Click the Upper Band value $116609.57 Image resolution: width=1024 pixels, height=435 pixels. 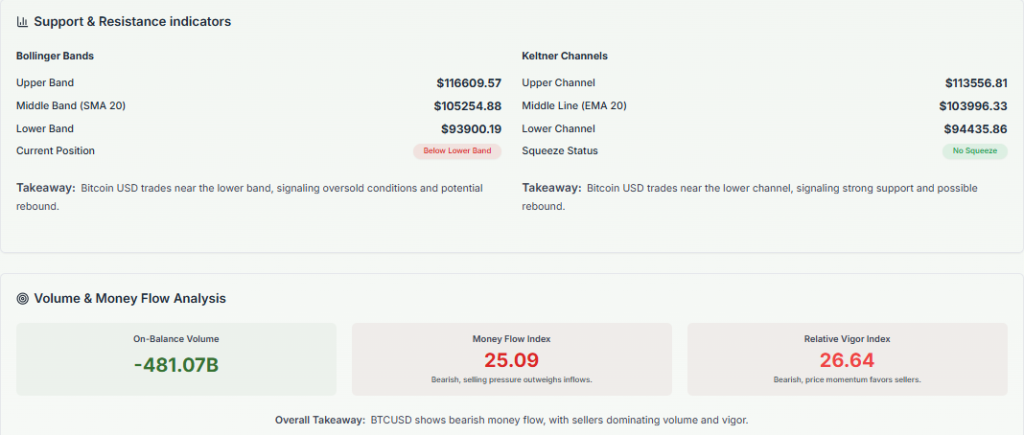click(x=469, y=83)
